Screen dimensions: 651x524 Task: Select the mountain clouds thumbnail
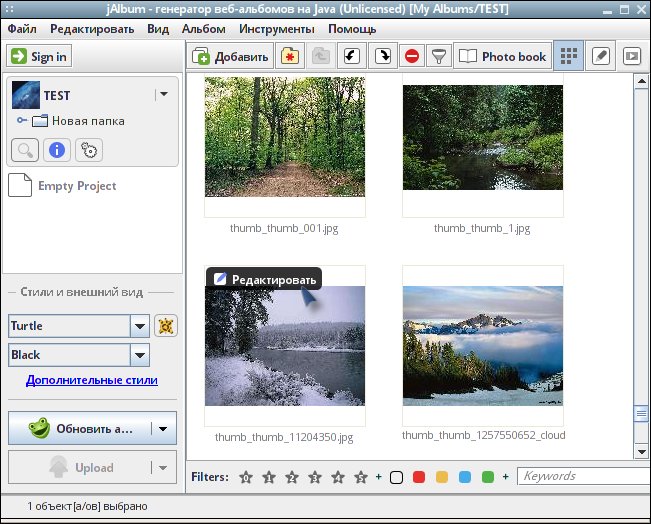point(483,346)
